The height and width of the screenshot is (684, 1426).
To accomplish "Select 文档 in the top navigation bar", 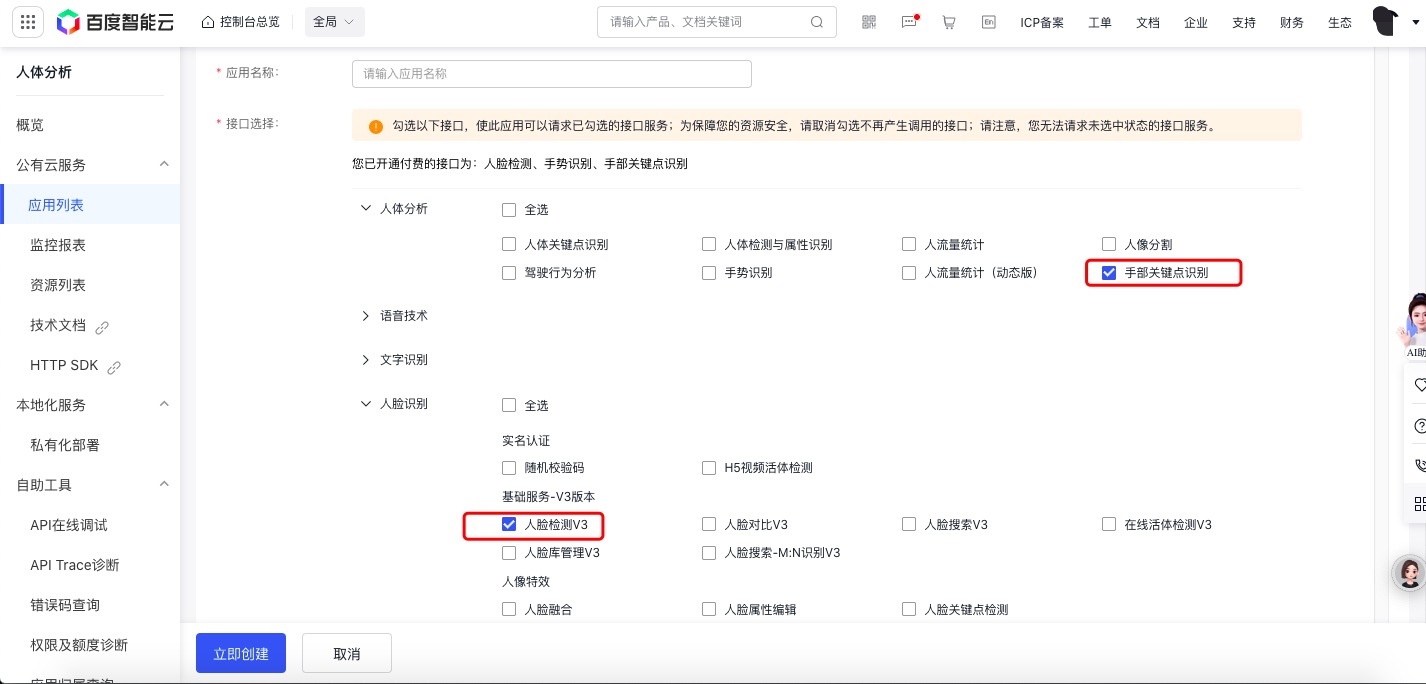I will click(1147, 21).
